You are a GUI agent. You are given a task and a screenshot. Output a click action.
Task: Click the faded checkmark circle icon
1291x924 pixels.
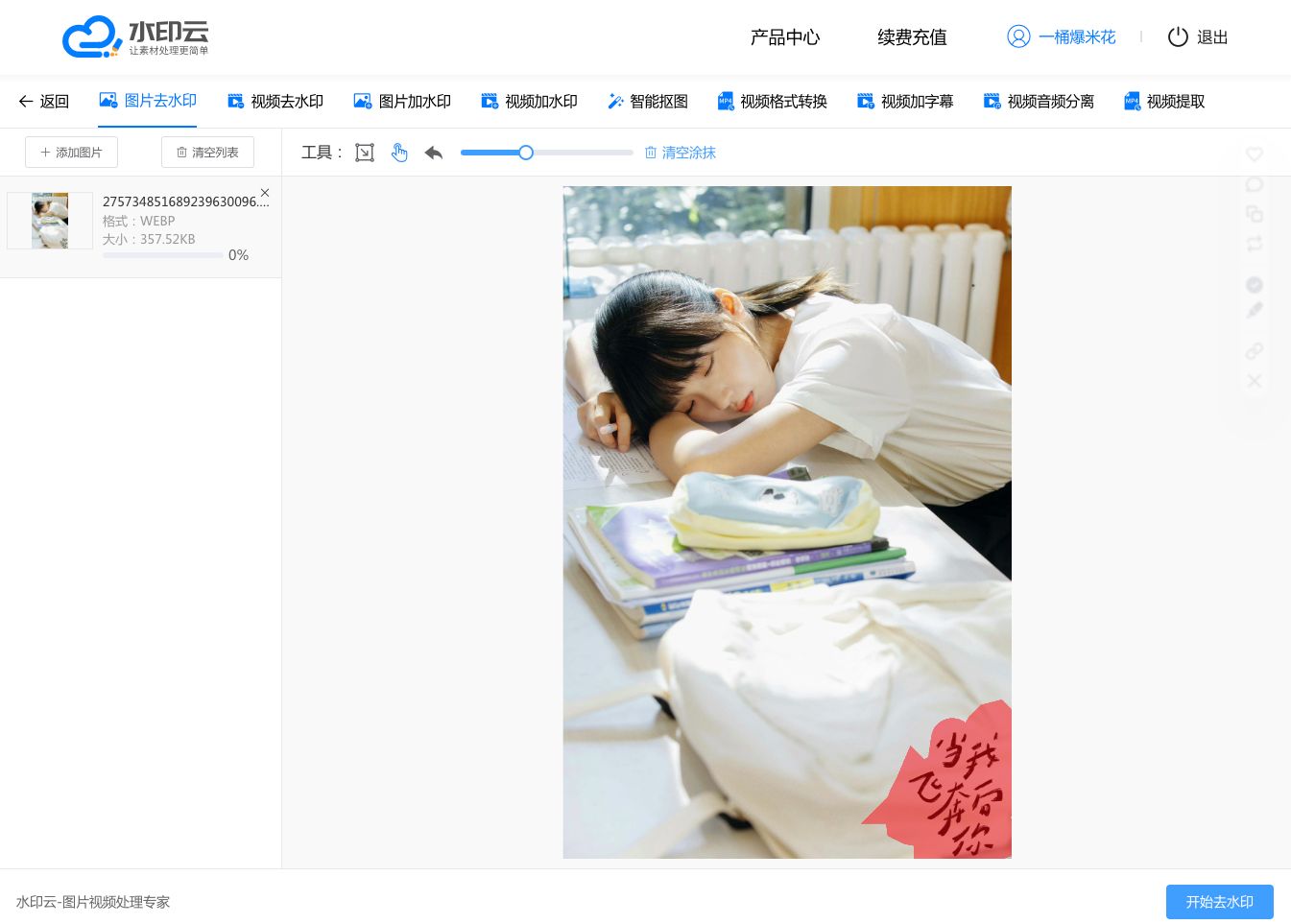(x=1255, y=285)
